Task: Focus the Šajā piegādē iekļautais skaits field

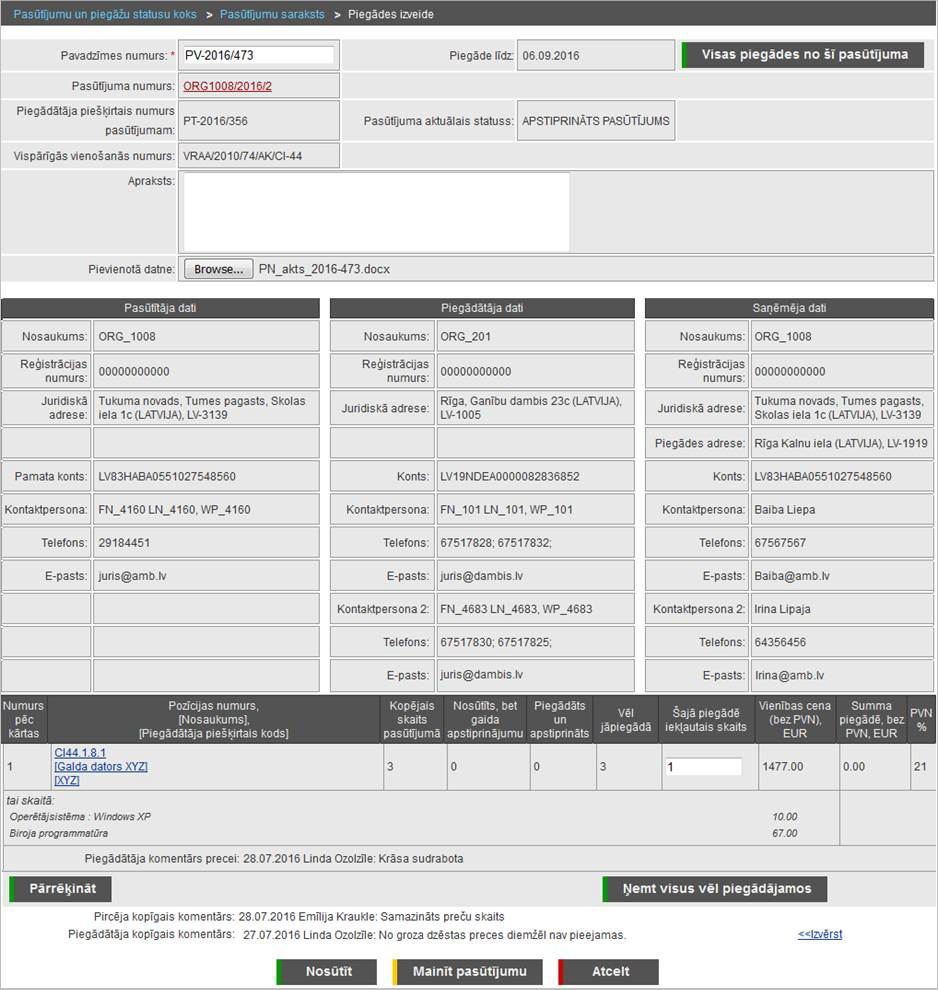Action: 703,767
